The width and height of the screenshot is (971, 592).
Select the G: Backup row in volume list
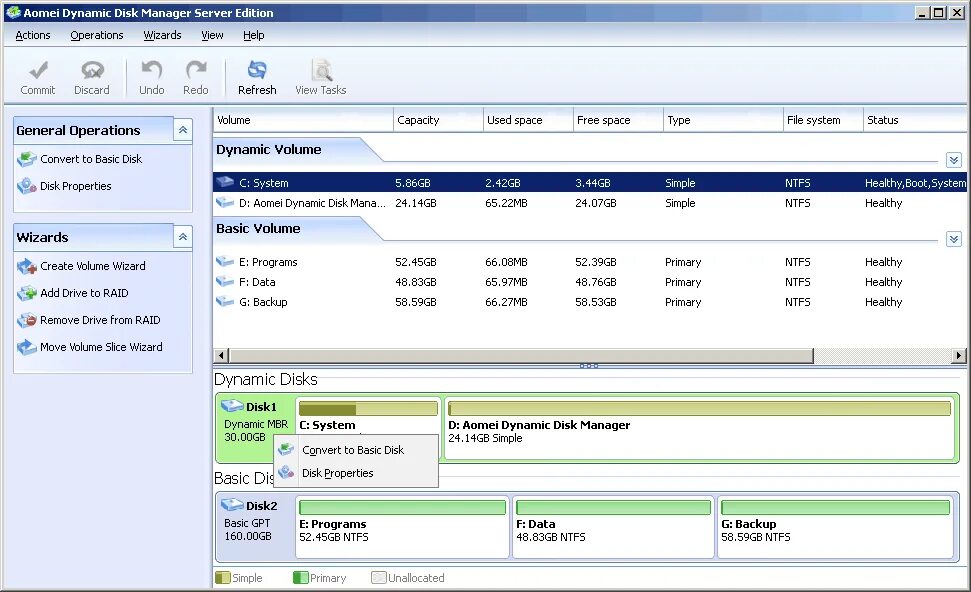pyautogui.click(x=590, y=302)
